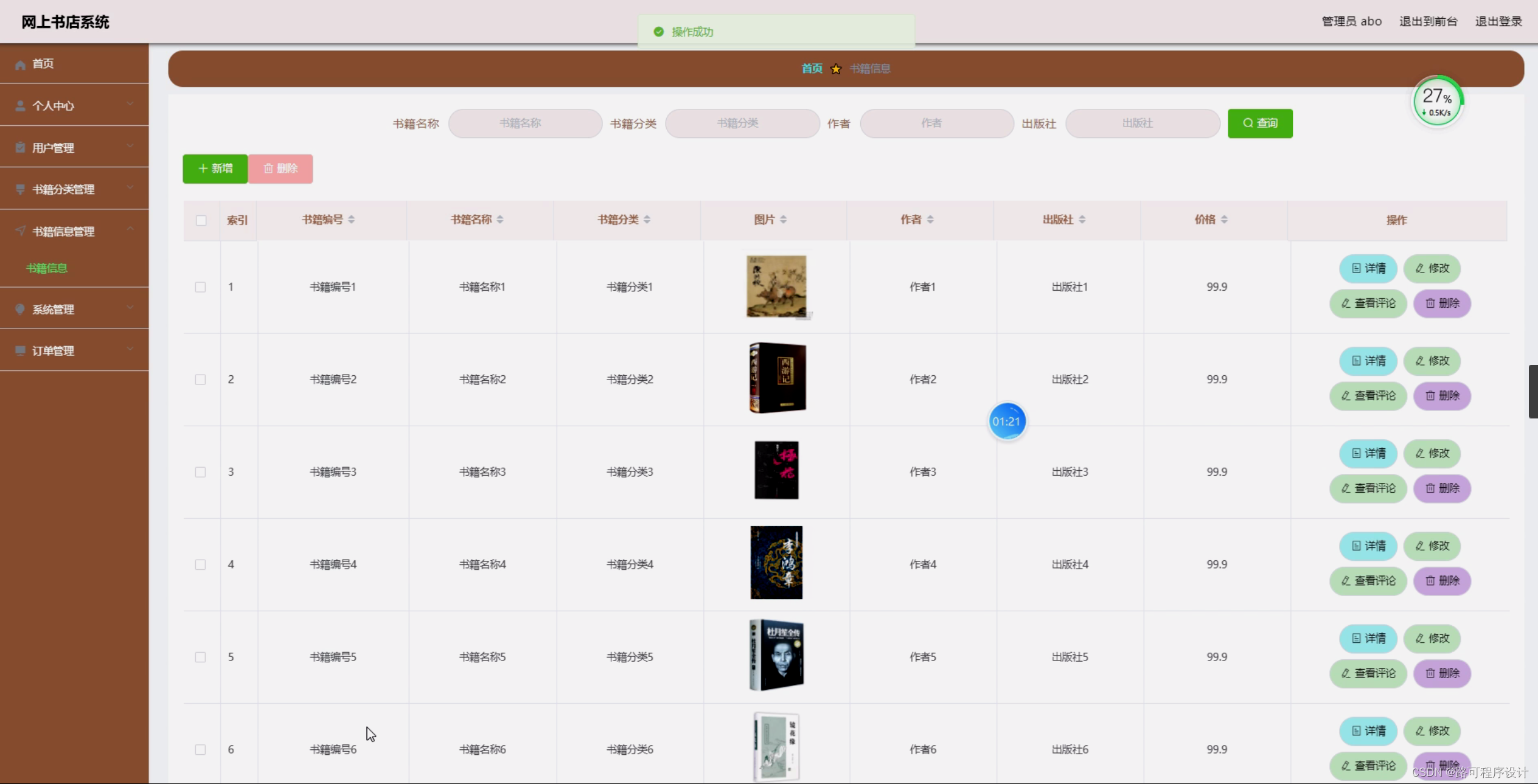Toggle the select-all checkbox in table header
1538x784 pixels.
tap(201, 220)
